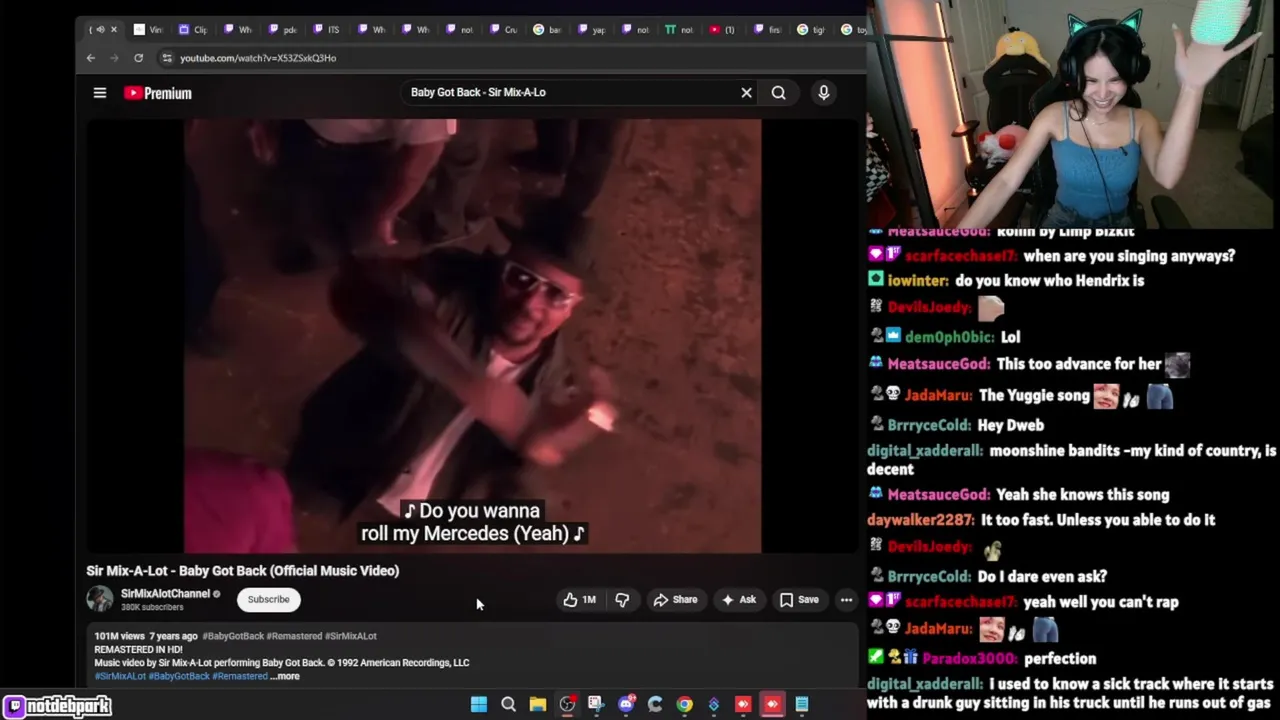
Task: Click chat username demOphObic
Action: click(x=949, y=338)
